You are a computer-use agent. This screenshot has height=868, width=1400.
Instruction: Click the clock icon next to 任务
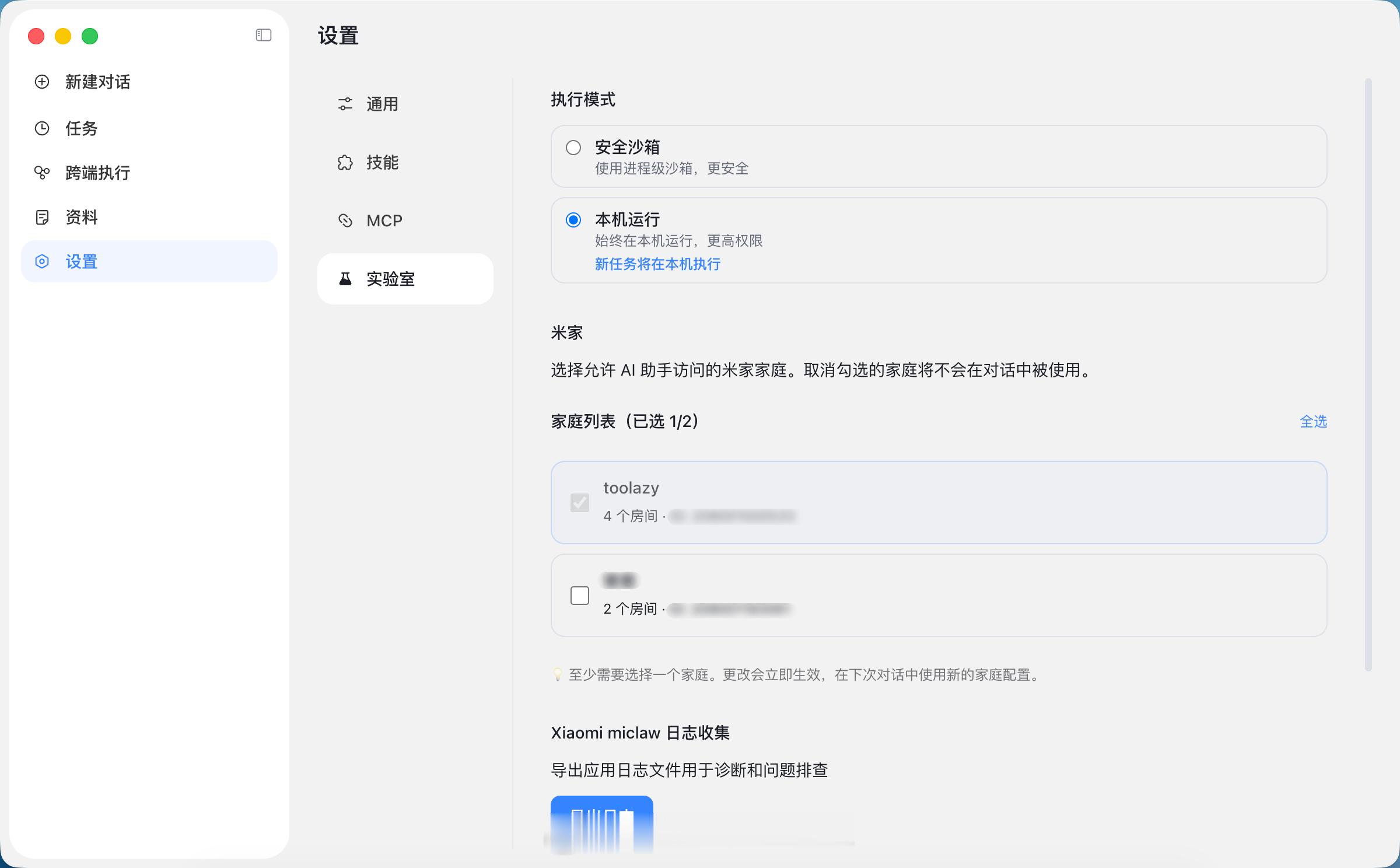tap(42, 128)
